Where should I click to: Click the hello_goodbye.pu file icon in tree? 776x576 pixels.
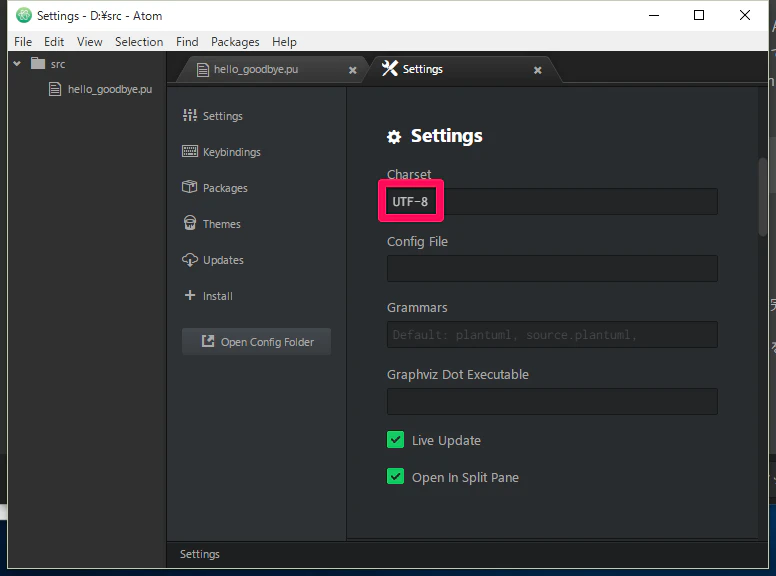(x=54, y=89)
